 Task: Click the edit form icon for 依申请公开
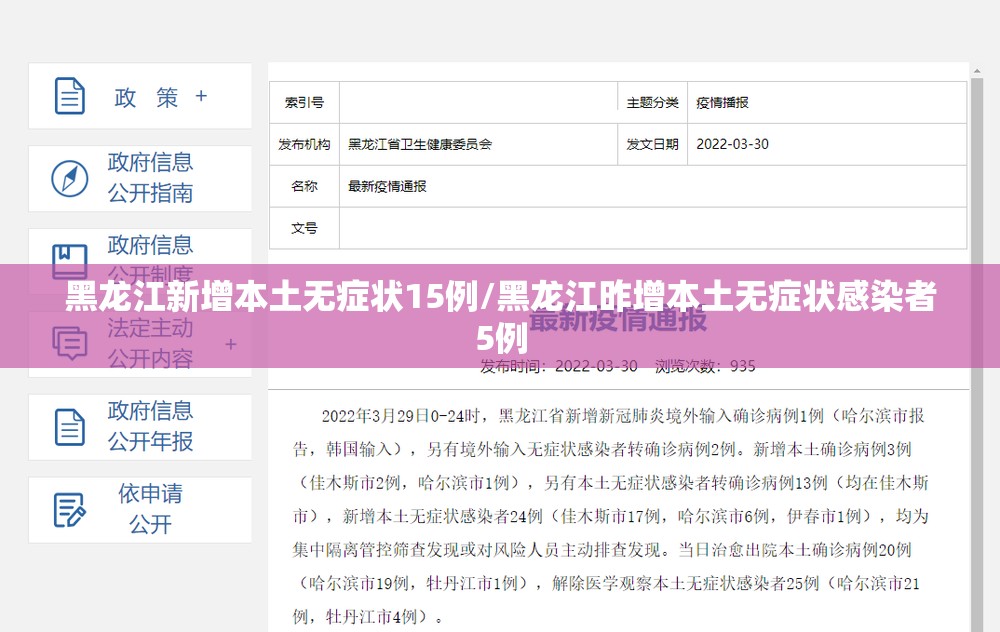[70, 510]
